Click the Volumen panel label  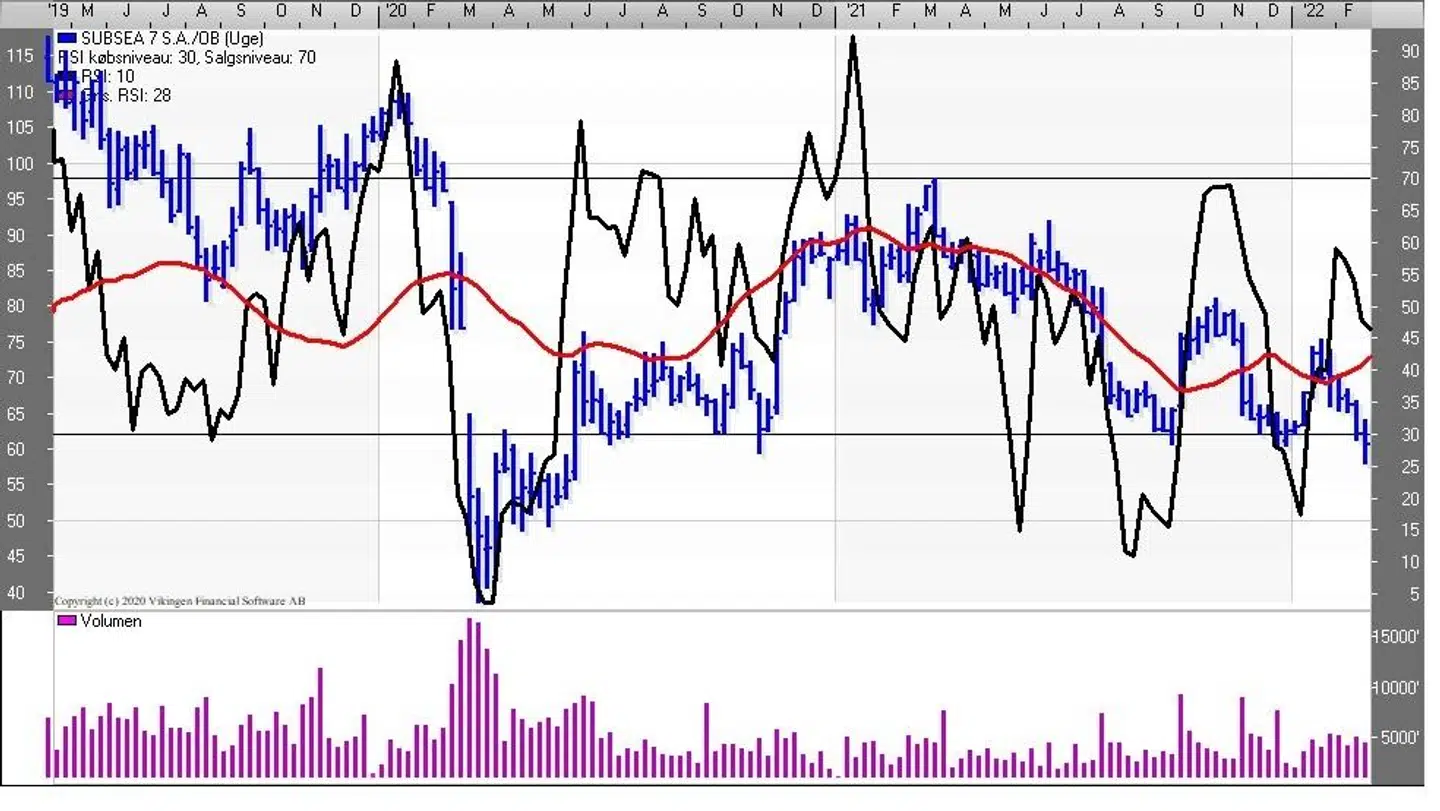coord(110,621)
